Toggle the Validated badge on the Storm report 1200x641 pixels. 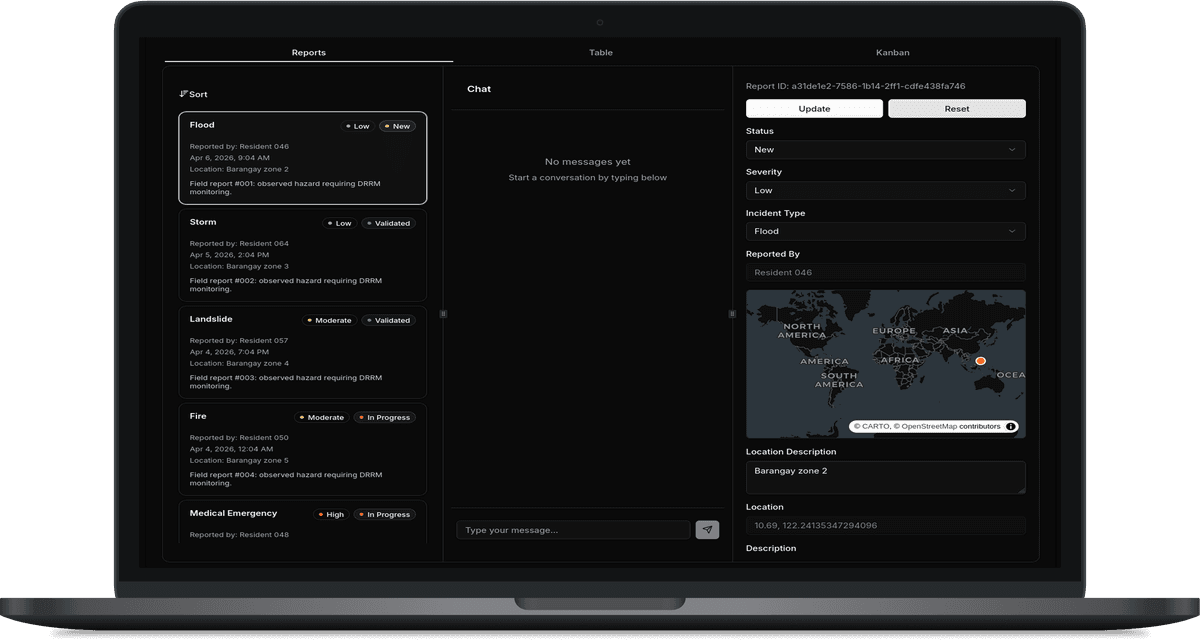click(x=388, y=223)
